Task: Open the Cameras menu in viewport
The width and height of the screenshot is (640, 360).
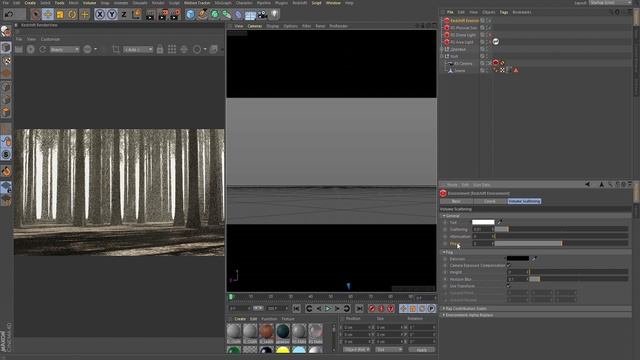Action: pyautogui.click(x=255, y=26)
